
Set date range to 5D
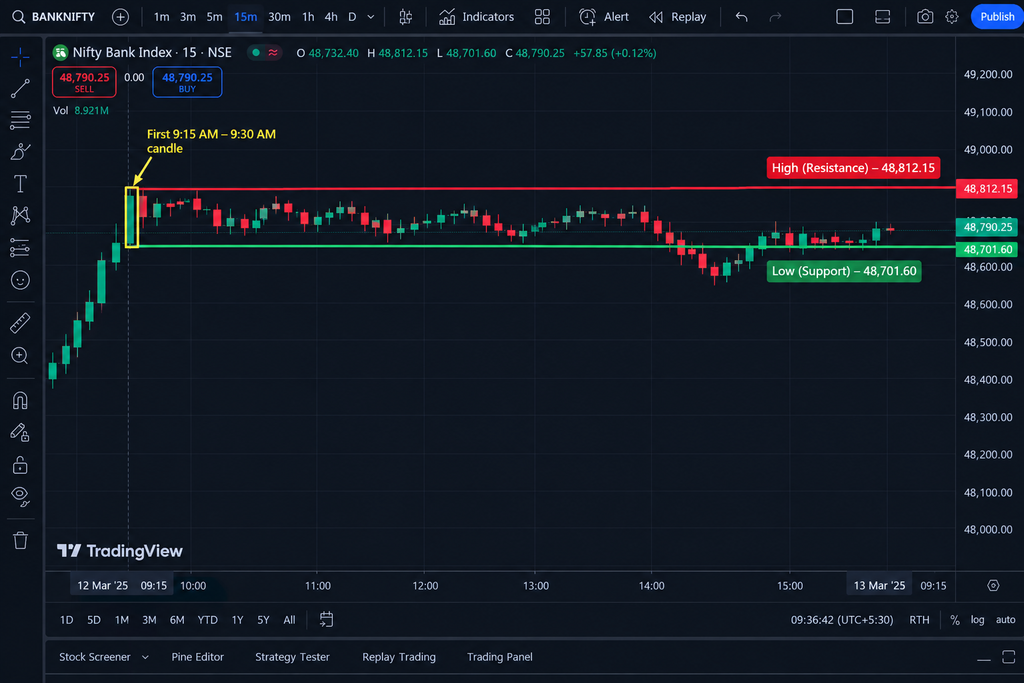[94, 620]
